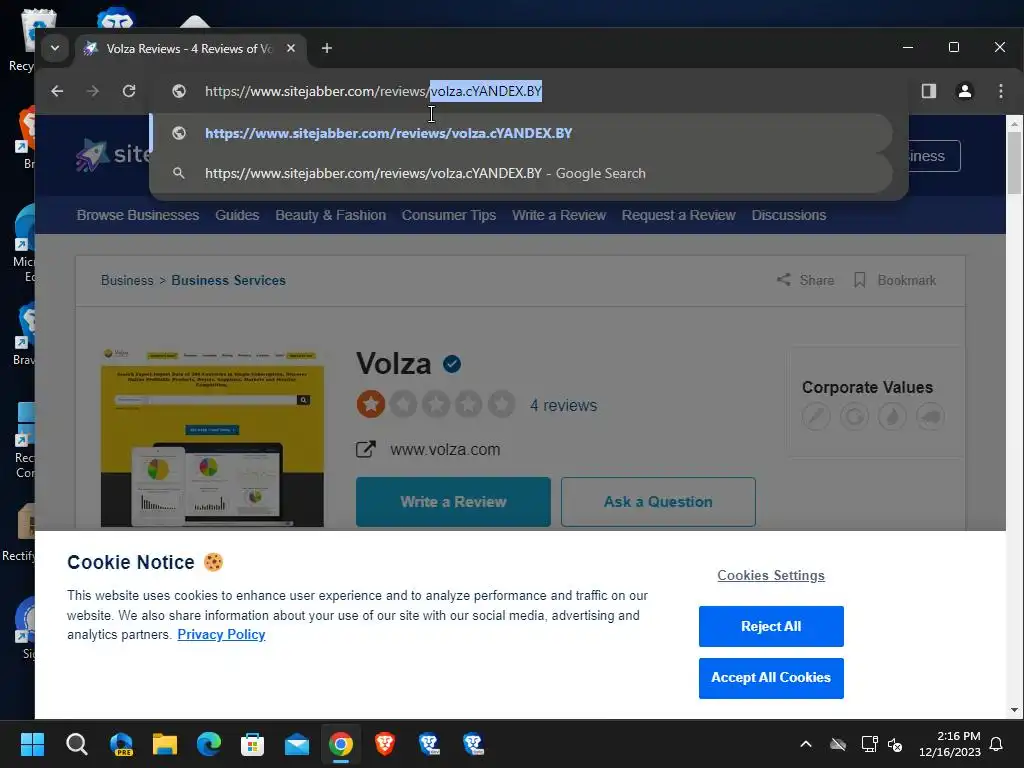Open Consumer Tips section

(449, 215)
